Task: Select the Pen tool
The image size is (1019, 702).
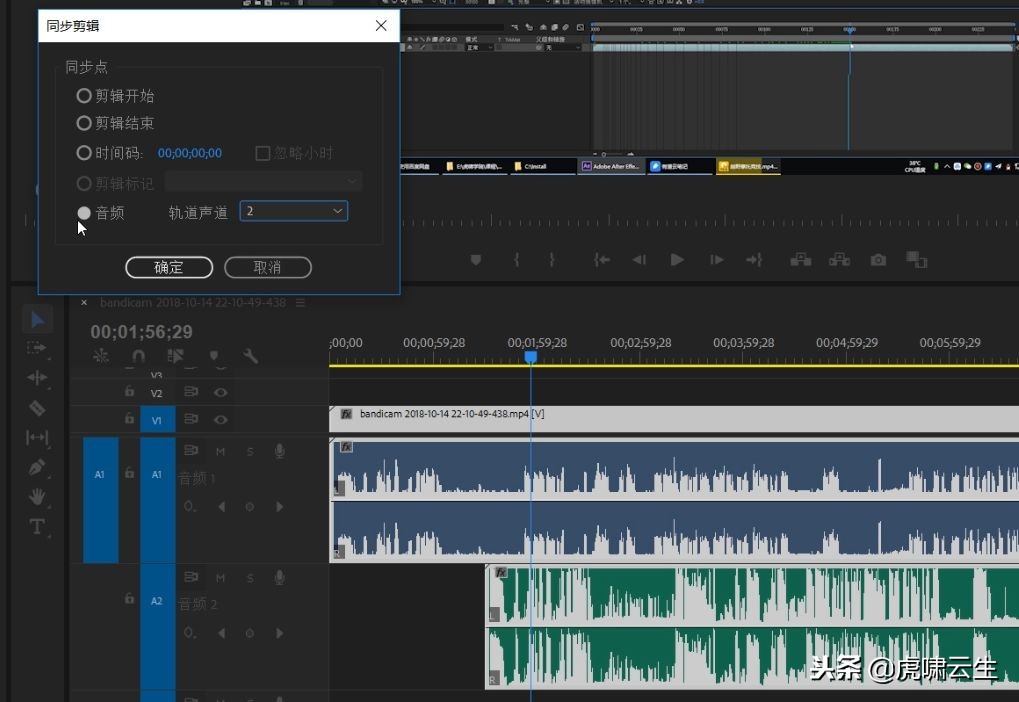Action: 37,467
